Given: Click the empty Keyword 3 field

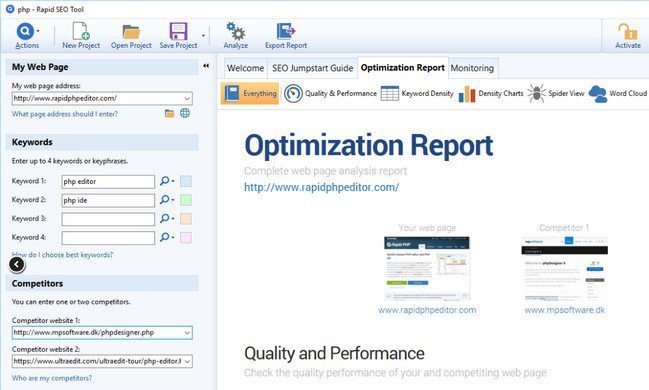Looking at the screenshot, I should pyautogui.click(x=108, y=219).
